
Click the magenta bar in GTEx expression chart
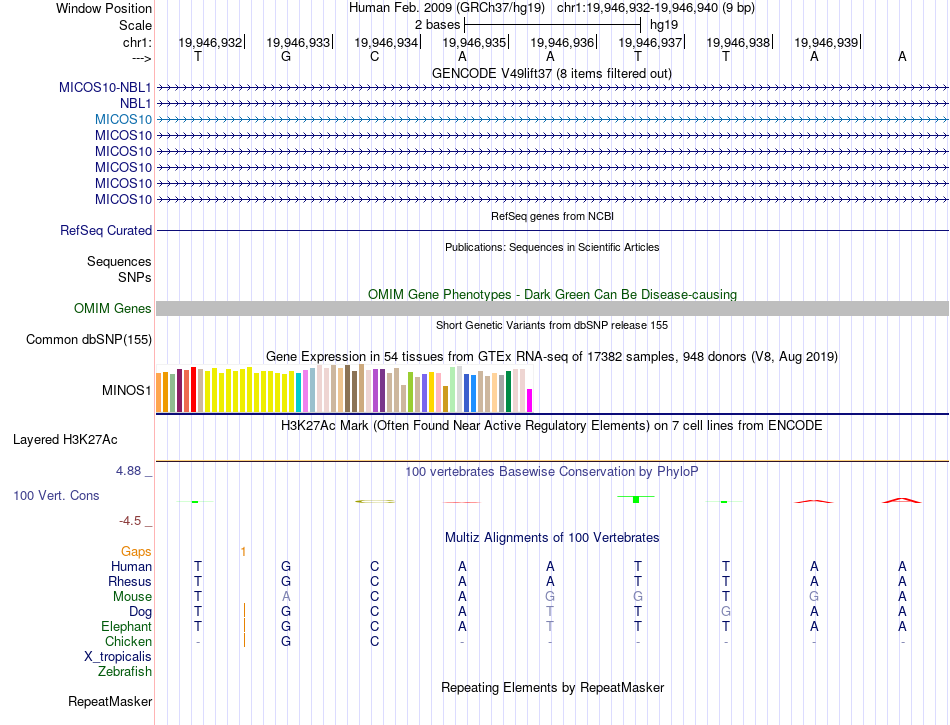(x=529, y=400)
